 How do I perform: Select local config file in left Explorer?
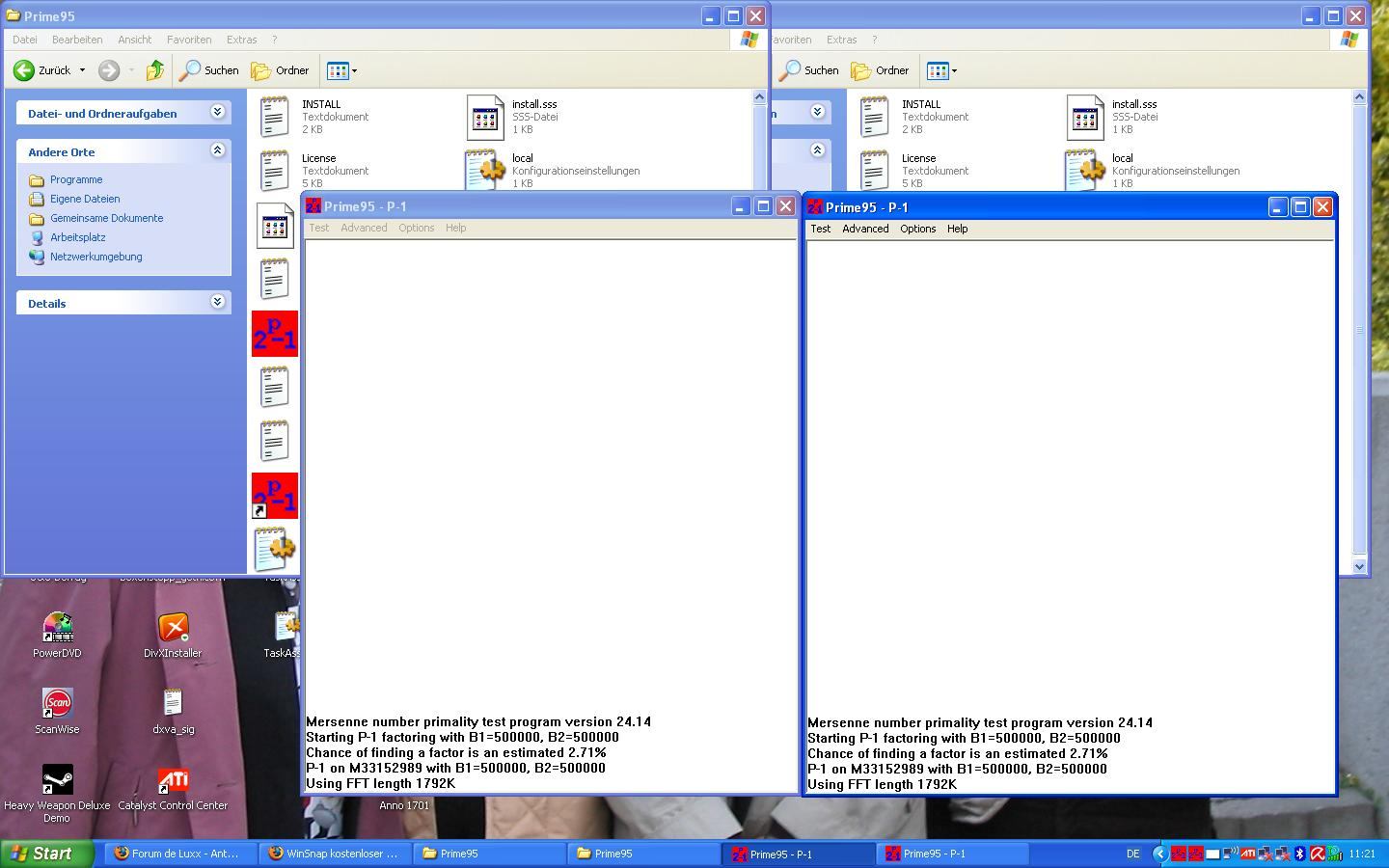click(553, 170)
